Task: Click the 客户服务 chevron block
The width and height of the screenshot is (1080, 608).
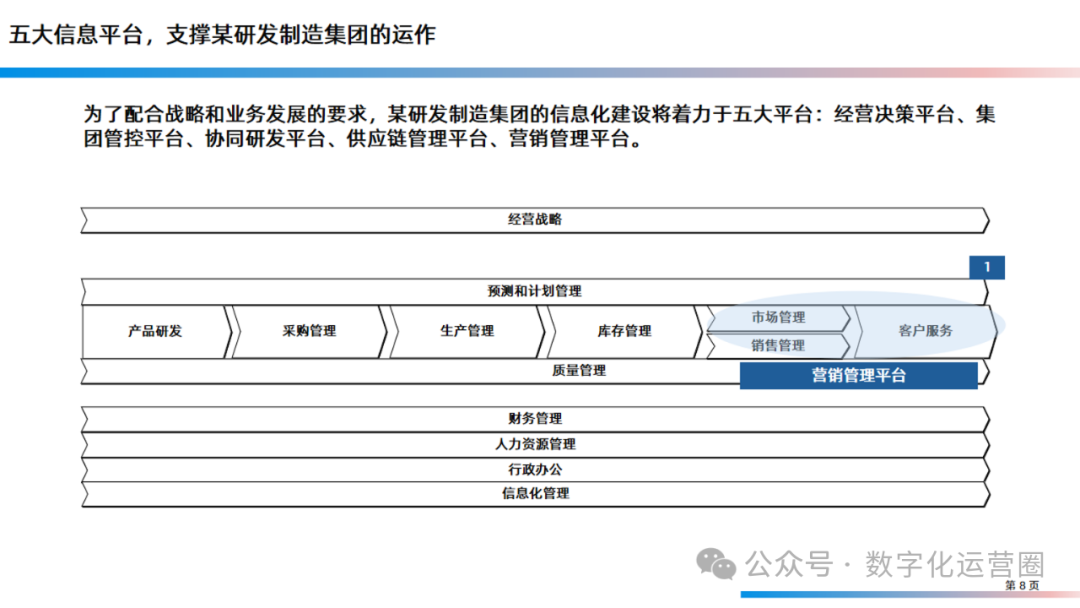Action: (925, 331)
